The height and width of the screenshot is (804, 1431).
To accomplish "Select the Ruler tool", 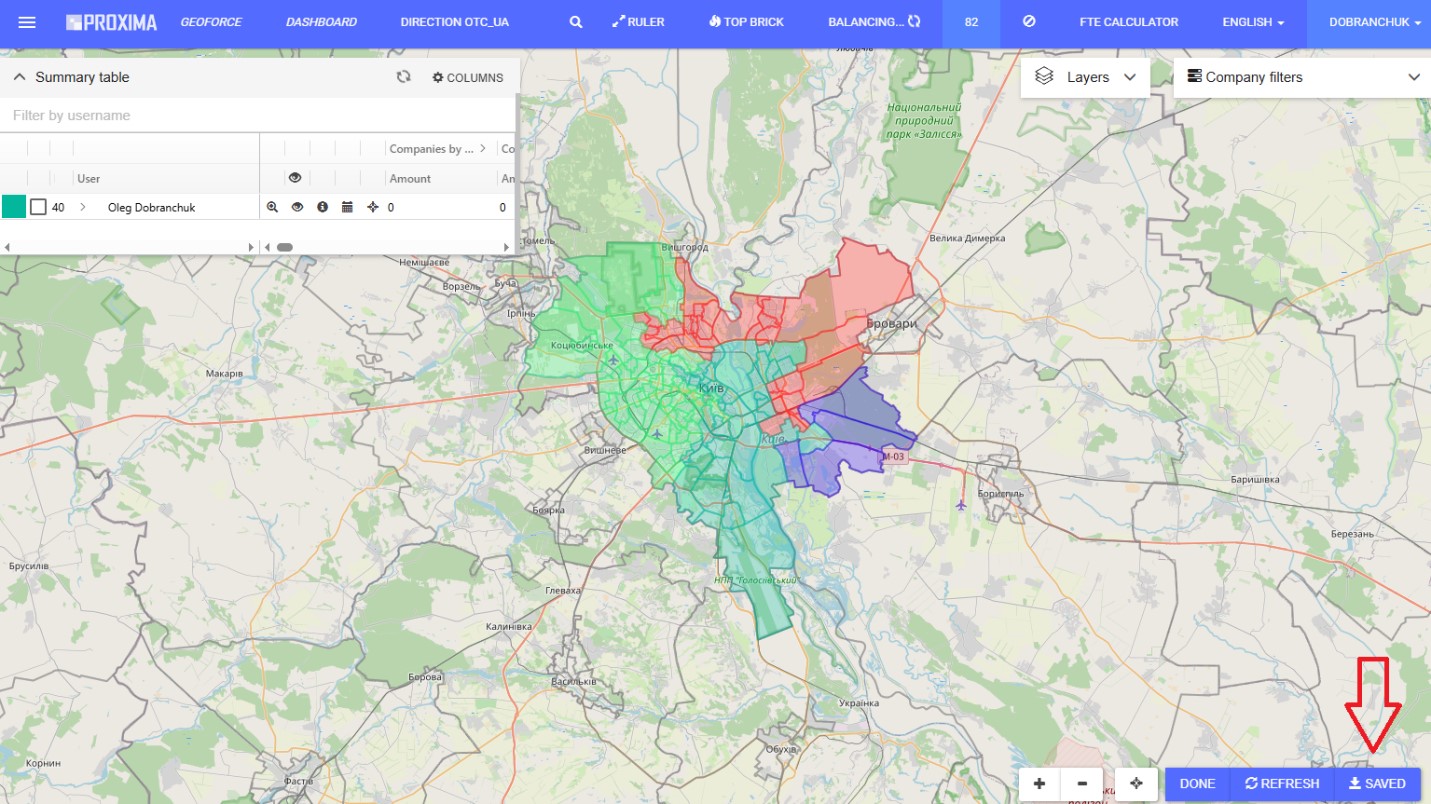I will (638, 21).
